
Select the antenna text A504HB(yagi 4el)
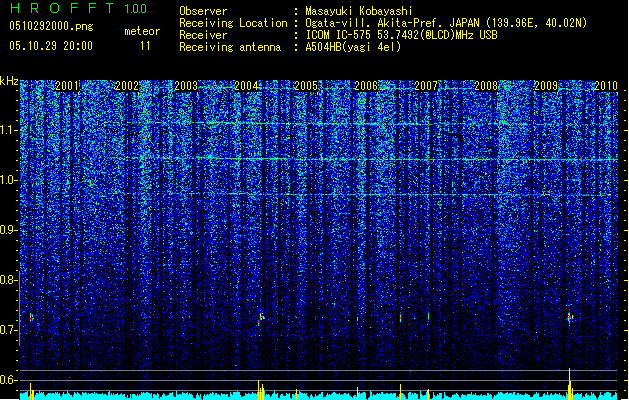click(353, 47)
